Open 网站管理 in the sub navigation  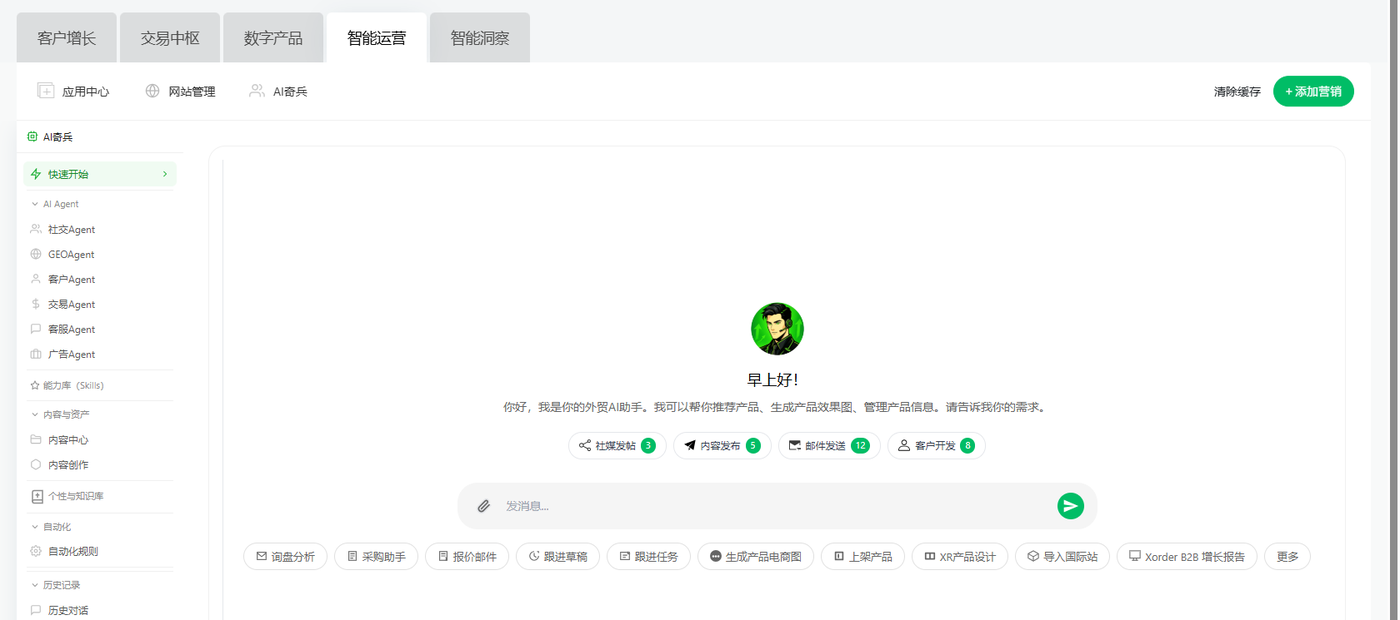click(x=180, y=91)
